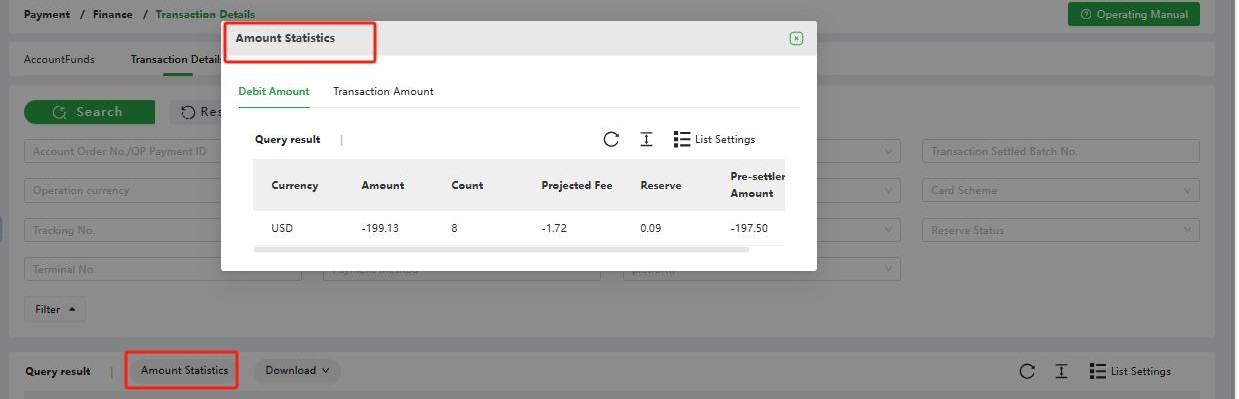Open List Settings on the background page
The image size is (1239, 399).
[x=1131, y=371]
